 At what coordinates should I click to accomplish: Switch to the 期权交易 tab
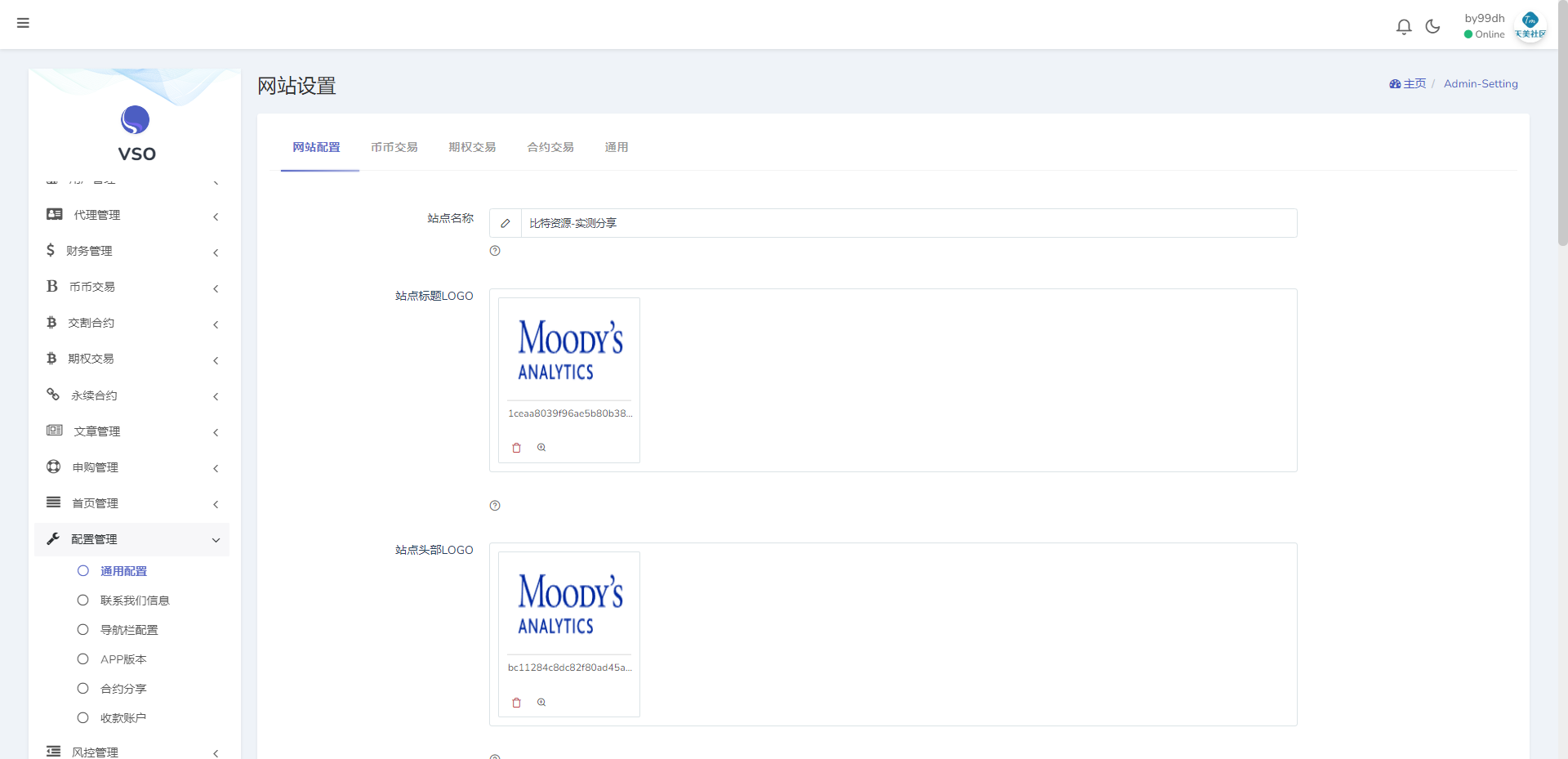[473, 148]
